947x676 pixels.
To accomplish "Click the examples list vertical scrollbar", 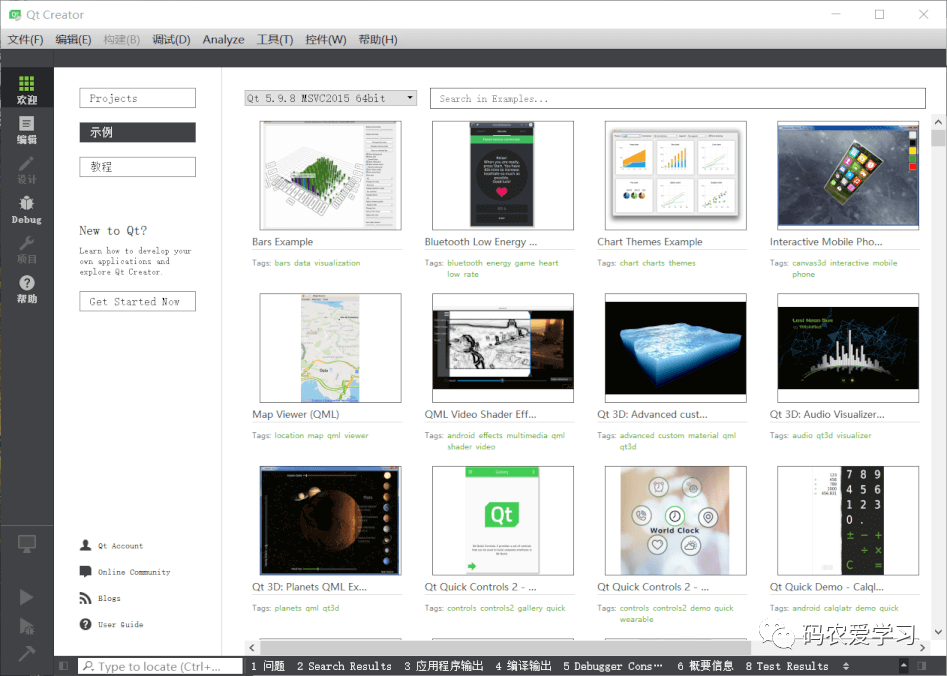I will [x=938, y=380].
